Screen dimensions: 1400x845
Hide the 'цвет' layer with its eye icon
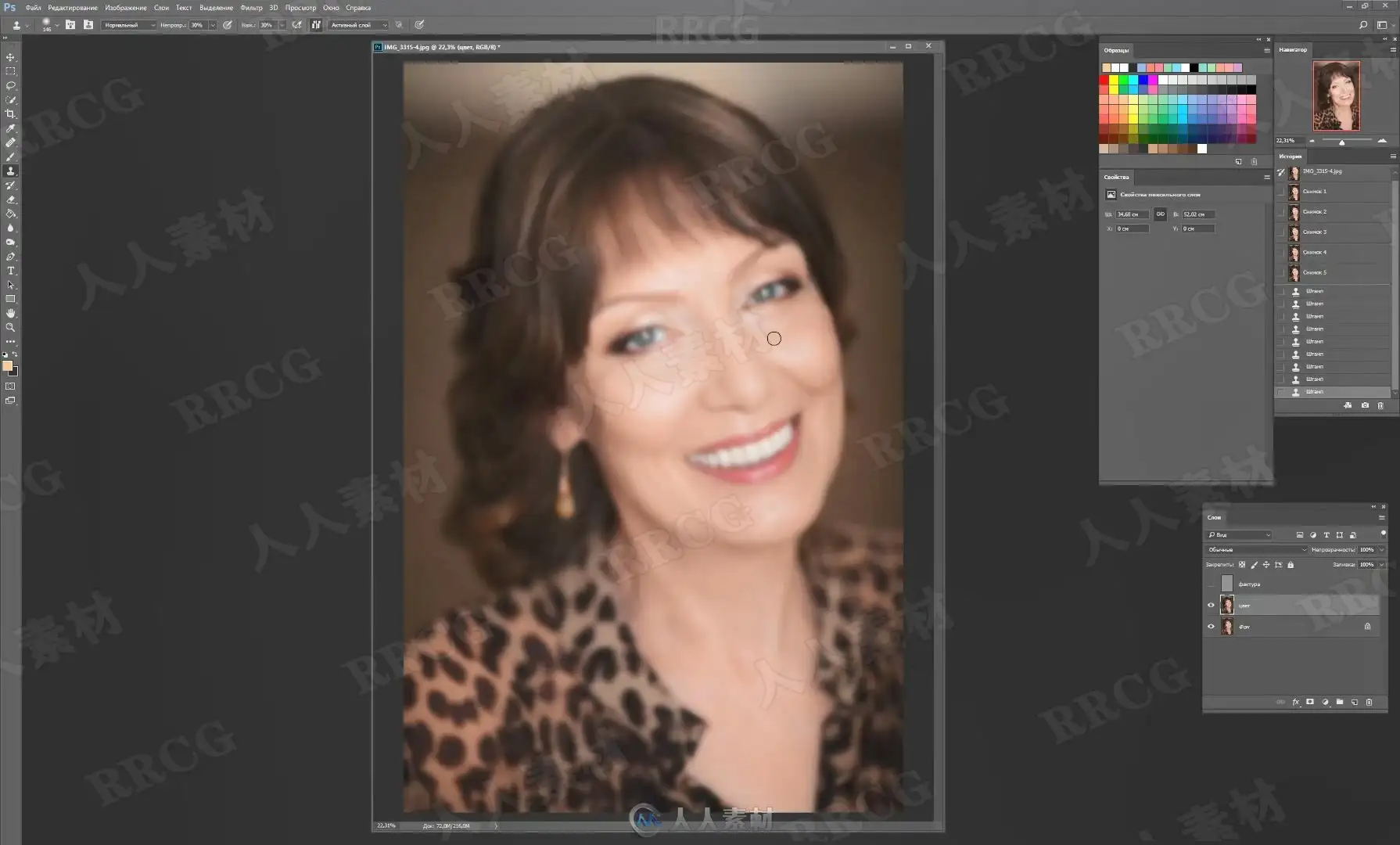point(1211,605)
